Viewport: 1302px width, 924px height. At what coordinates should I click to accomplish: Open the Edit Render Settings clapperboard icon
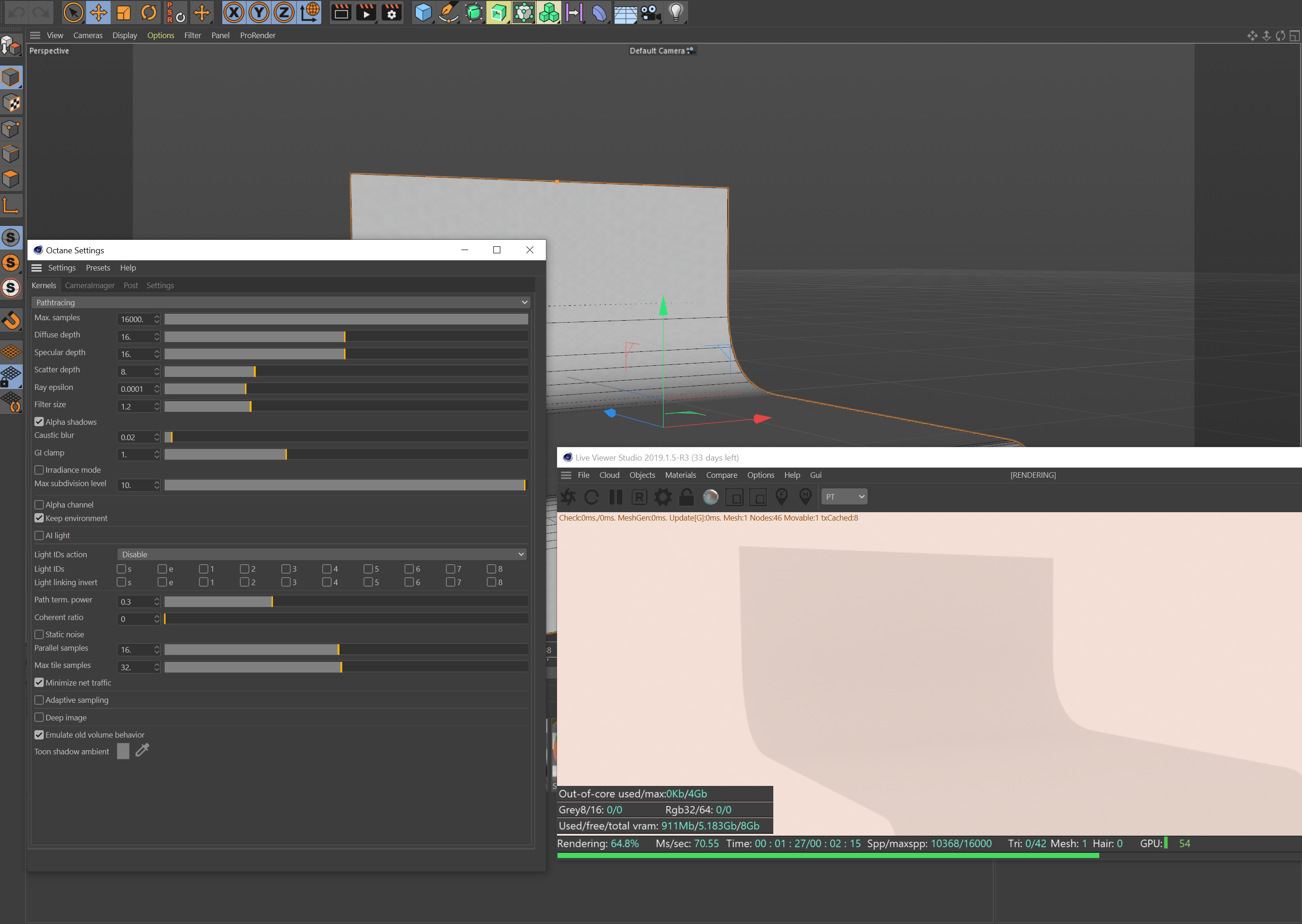coord(392,12)
